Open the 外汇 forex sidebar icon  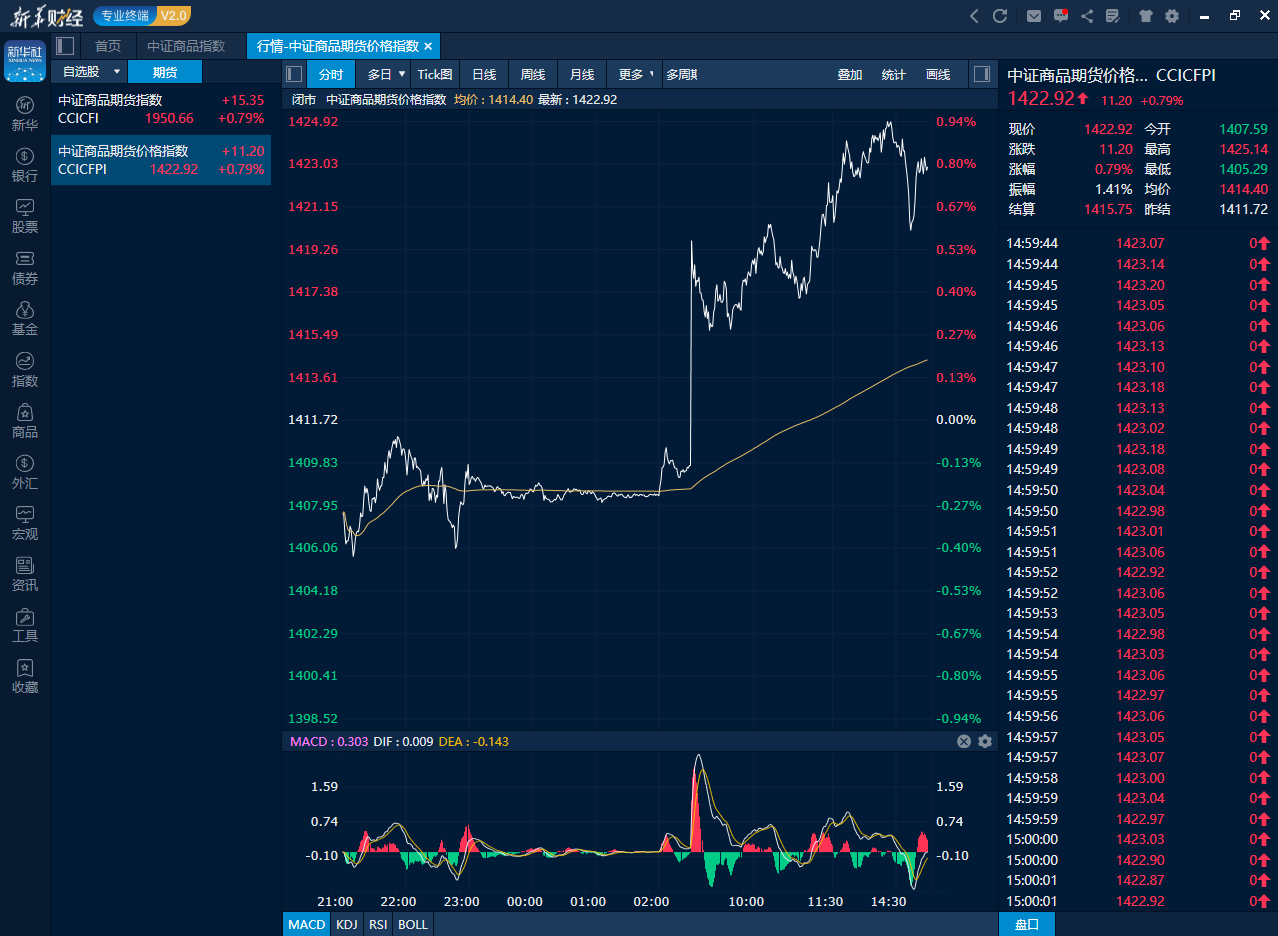[25, 472]
